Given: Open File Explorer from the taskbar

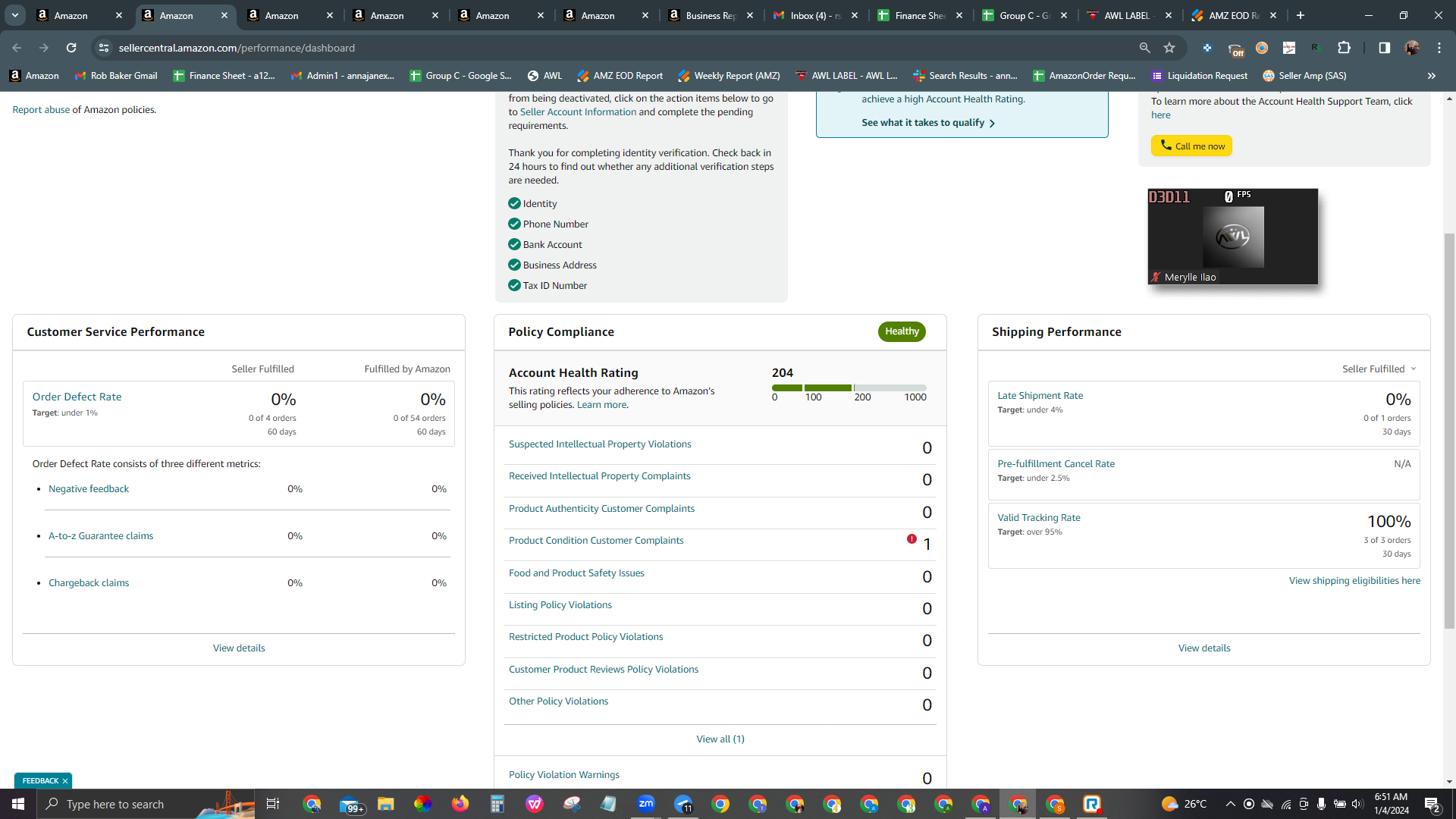Looking at the screenshot, I should [x=386, y=804].
